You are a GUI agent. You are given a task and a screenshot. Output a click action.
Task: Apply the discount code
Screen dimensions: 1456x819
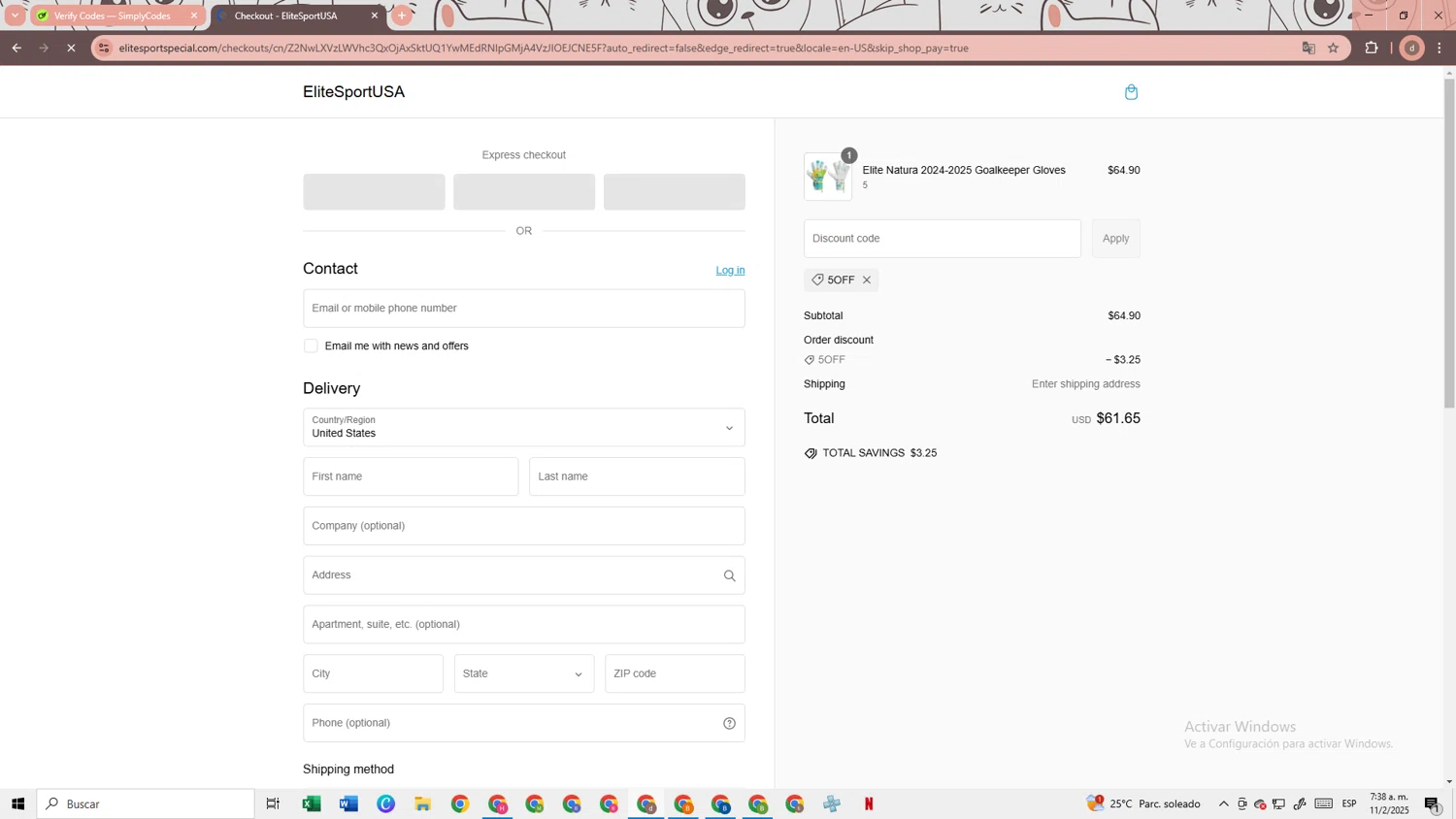tap(1115, 239)
